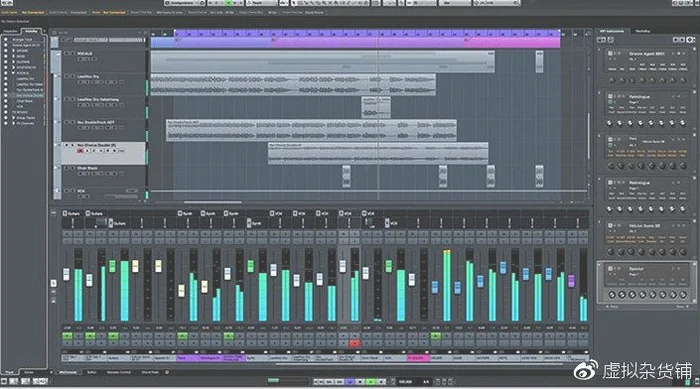Expand FX Channels in Visibility list

pyautogui.click(x=13, y=123)
